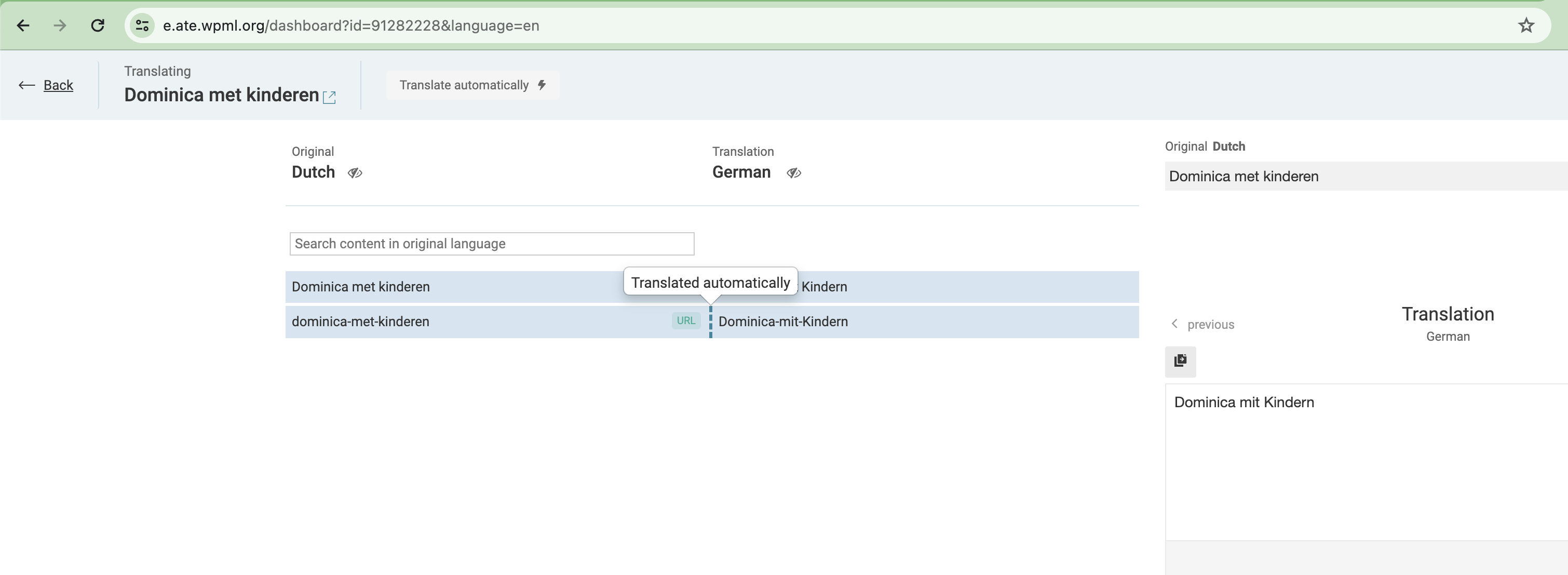Go to the previous segment
This screenshot has height=575, width=1568.
click(x=1203, y=325)
